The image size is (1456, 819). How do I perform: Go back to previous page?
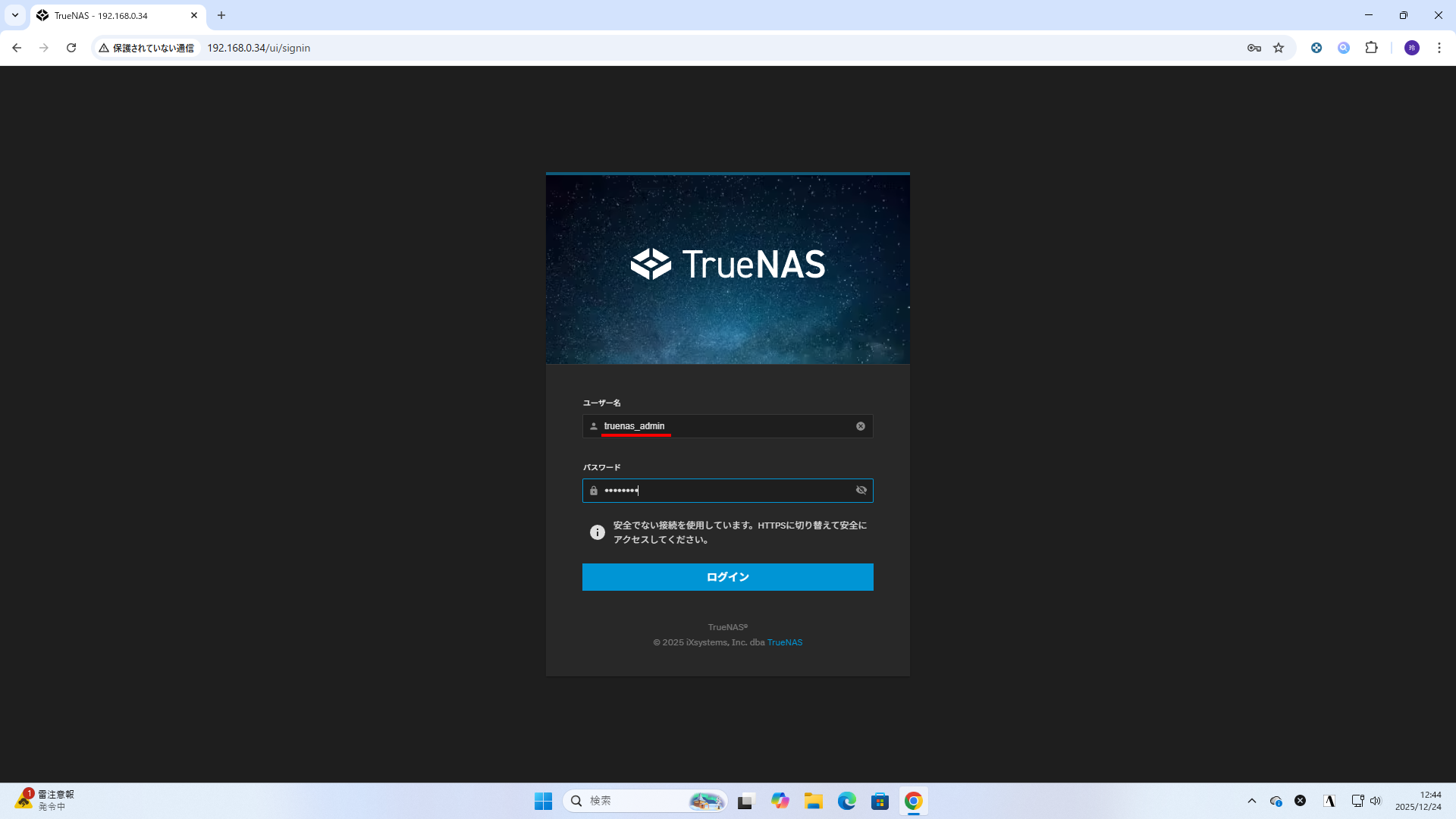(x=17, y=48)
